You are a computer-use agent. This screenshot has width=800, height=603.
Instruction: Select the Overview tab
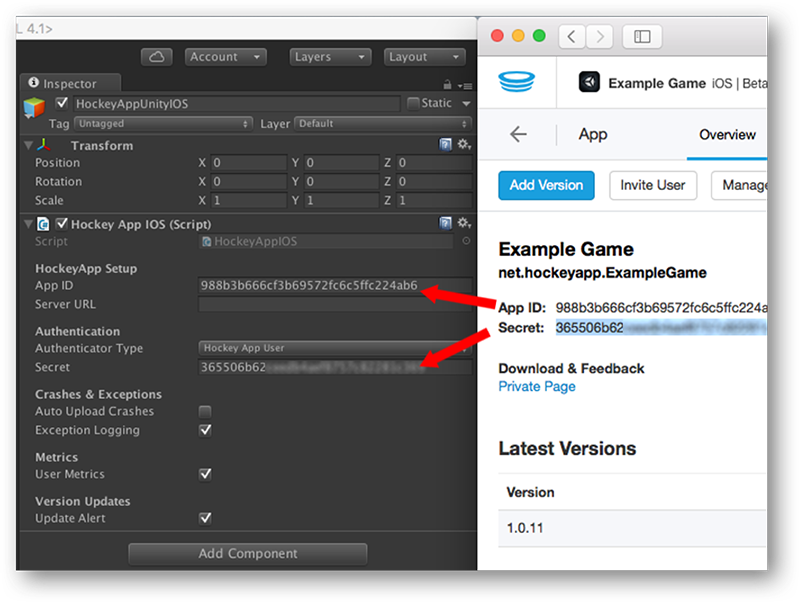727,135
